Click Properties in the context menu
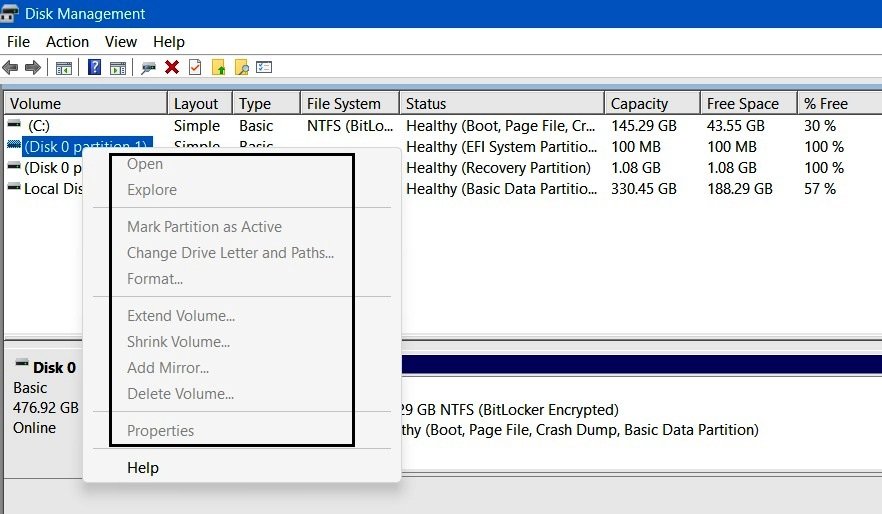The width and height of the screenshot is (882, 514). coord(160,431)
